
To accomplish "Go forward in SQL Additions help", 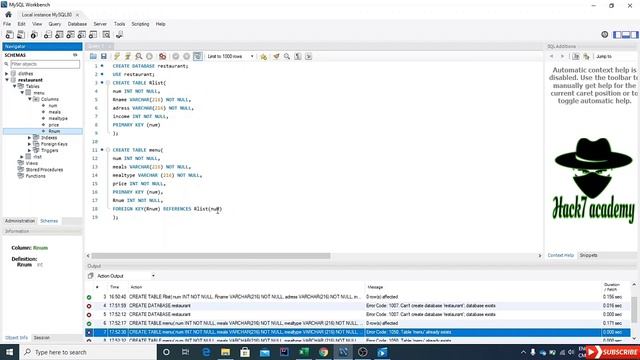I will pos(562,56).
